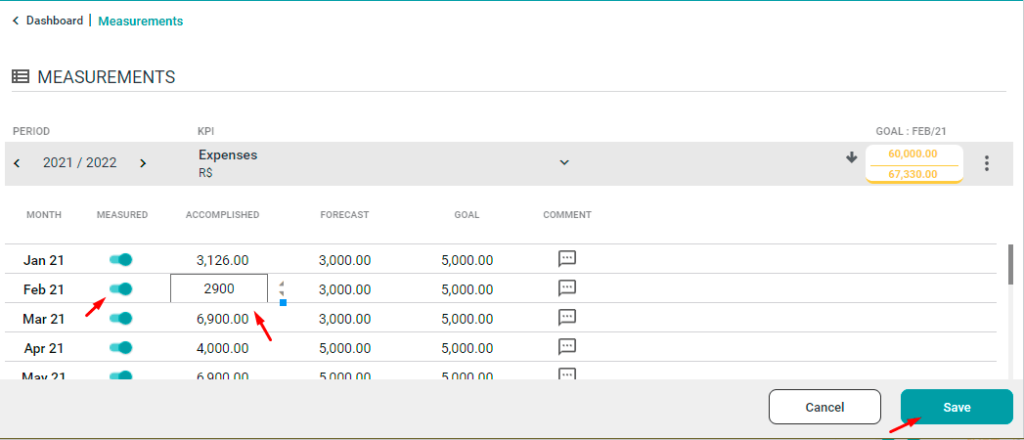
Task: Click the Save button
Action: 957,407
